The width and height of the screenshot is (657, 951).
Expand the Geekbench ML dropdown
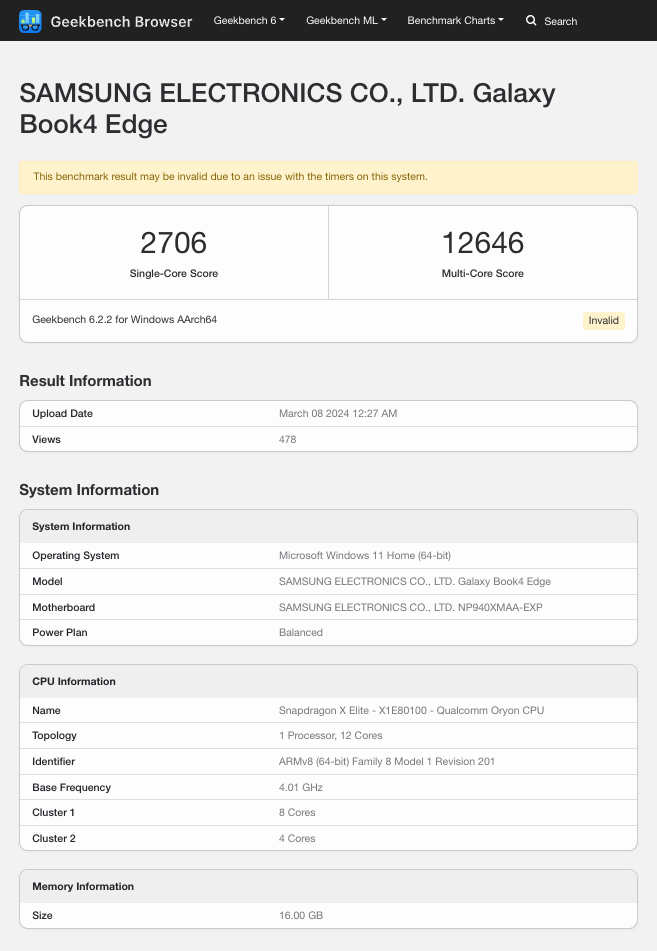click(x=346, y=20)
